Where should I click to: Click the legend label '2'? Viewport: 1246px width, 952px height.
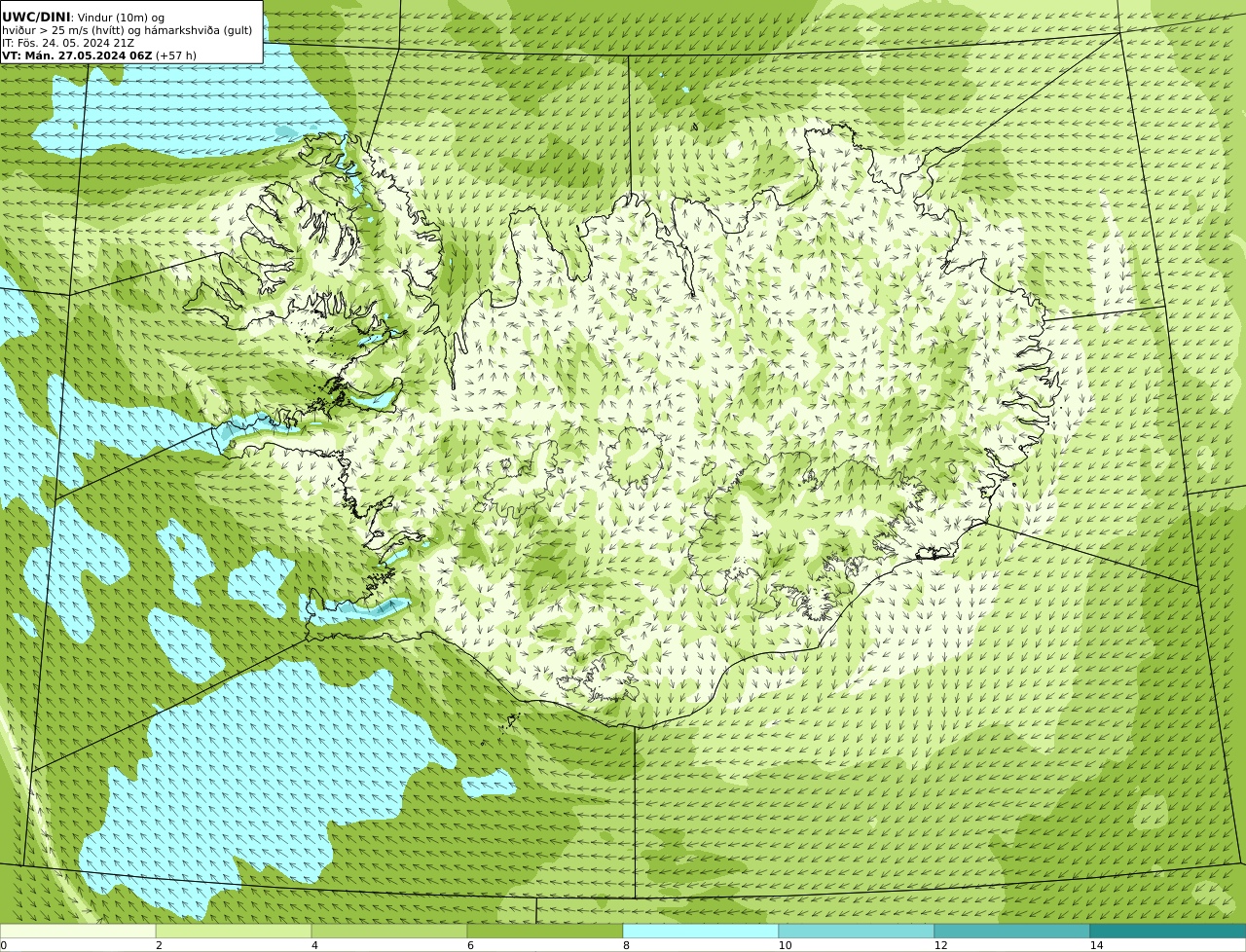click(x=159, y=945)
